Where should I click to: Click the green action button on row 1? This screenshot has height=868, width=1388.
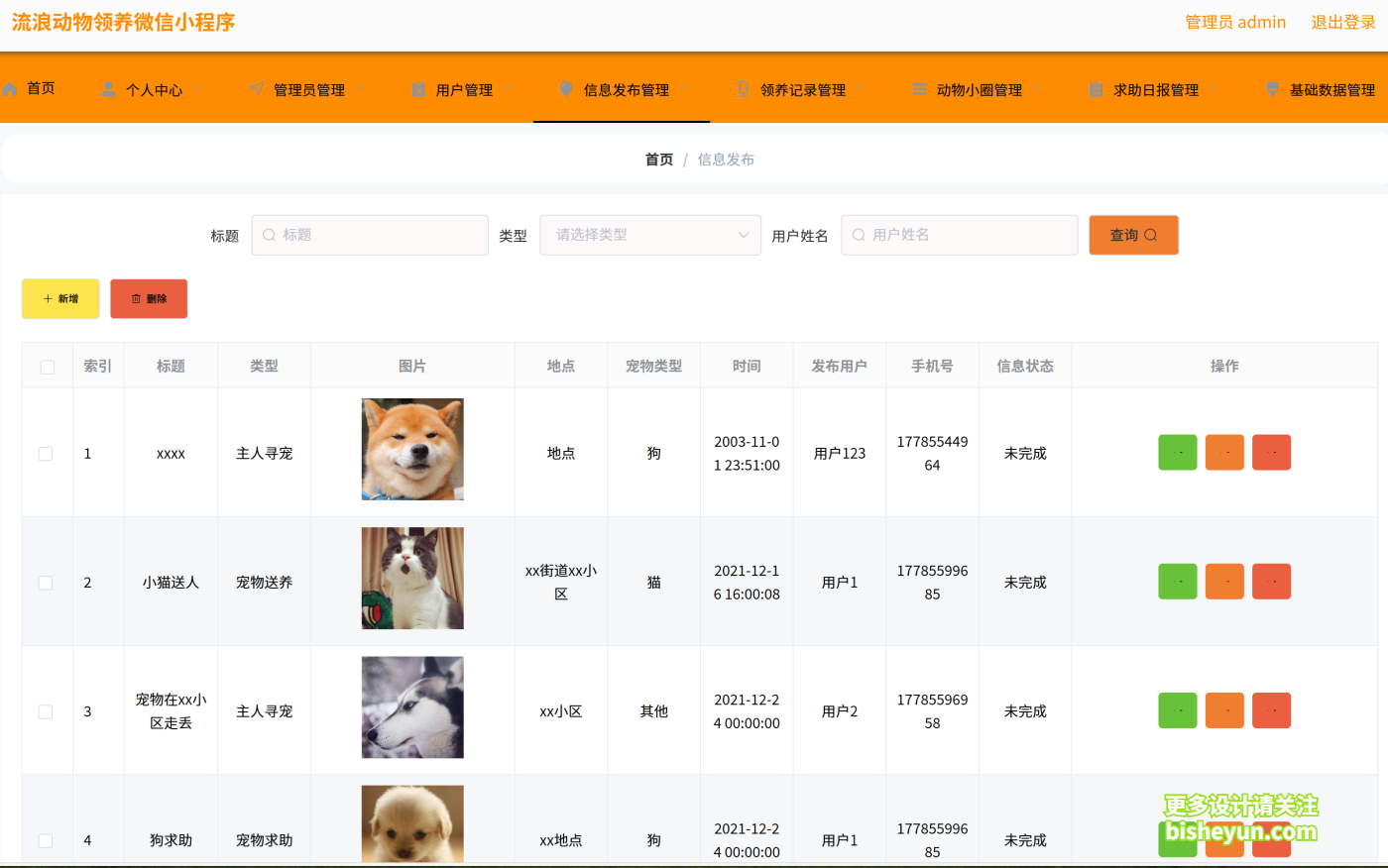1177,452
